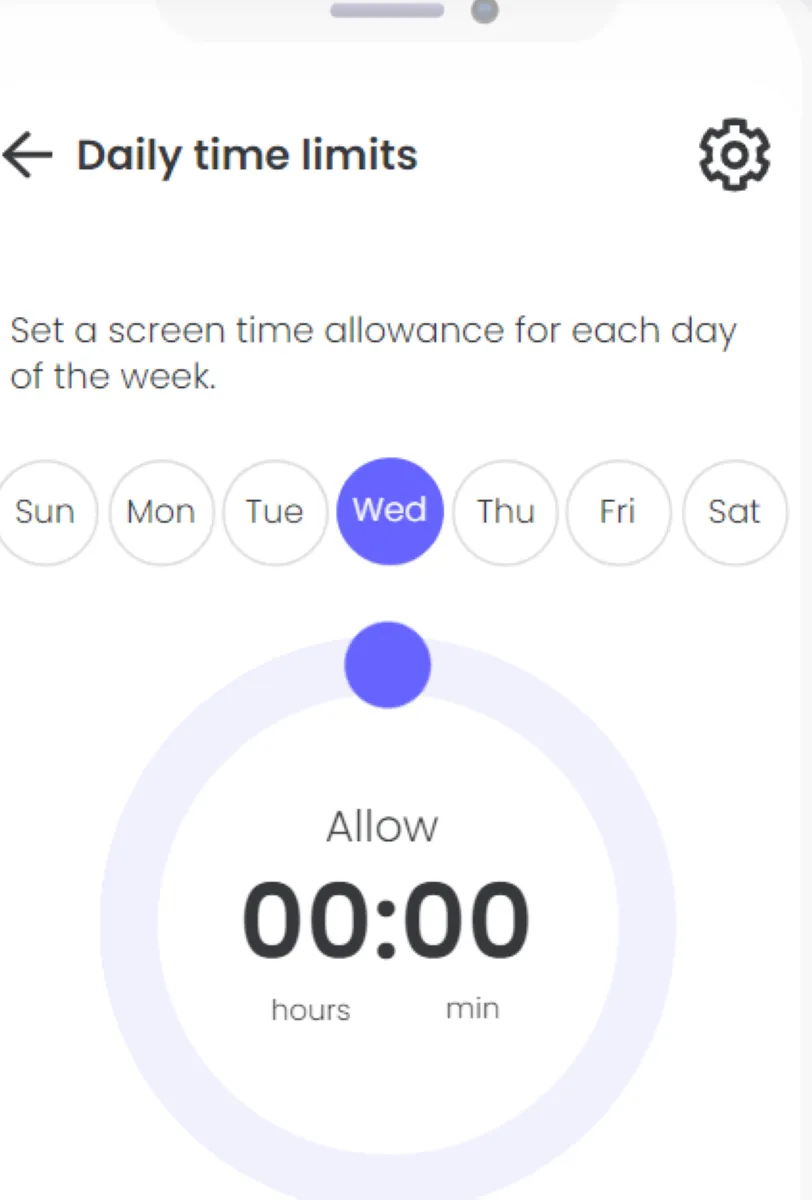Click the "Allow" label inside the dial
Viewport: 812px width, 1200px height.
(x=382, y=827)
